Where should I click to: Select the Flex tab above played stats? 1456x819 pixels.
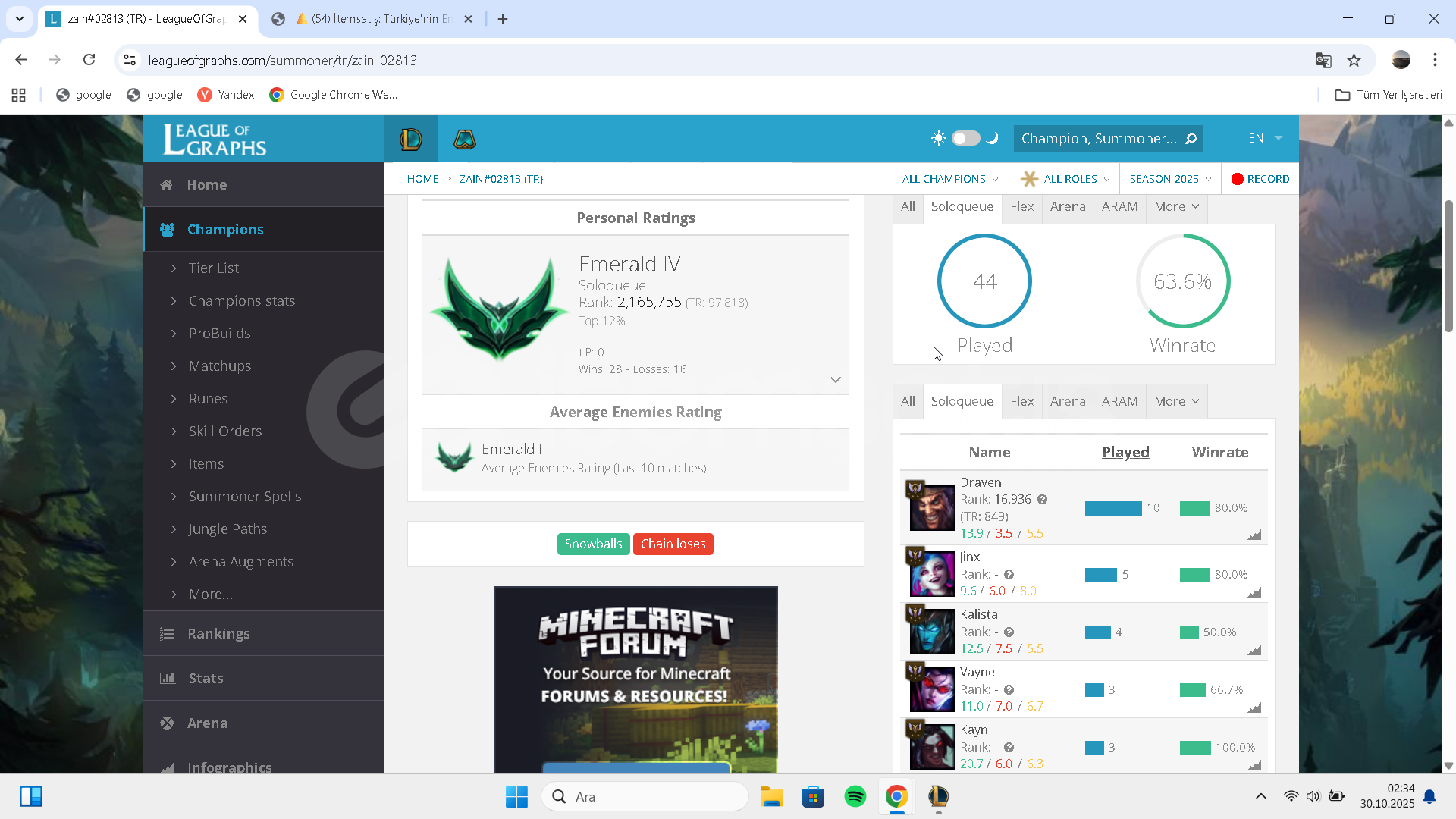coord(1021,206)
